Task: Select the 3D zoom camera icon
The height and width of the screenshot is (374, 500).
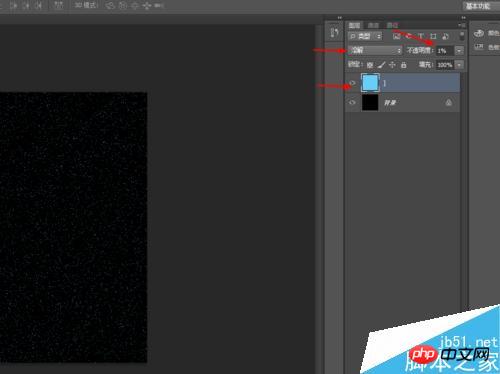Action: click(x=159, y=6)
